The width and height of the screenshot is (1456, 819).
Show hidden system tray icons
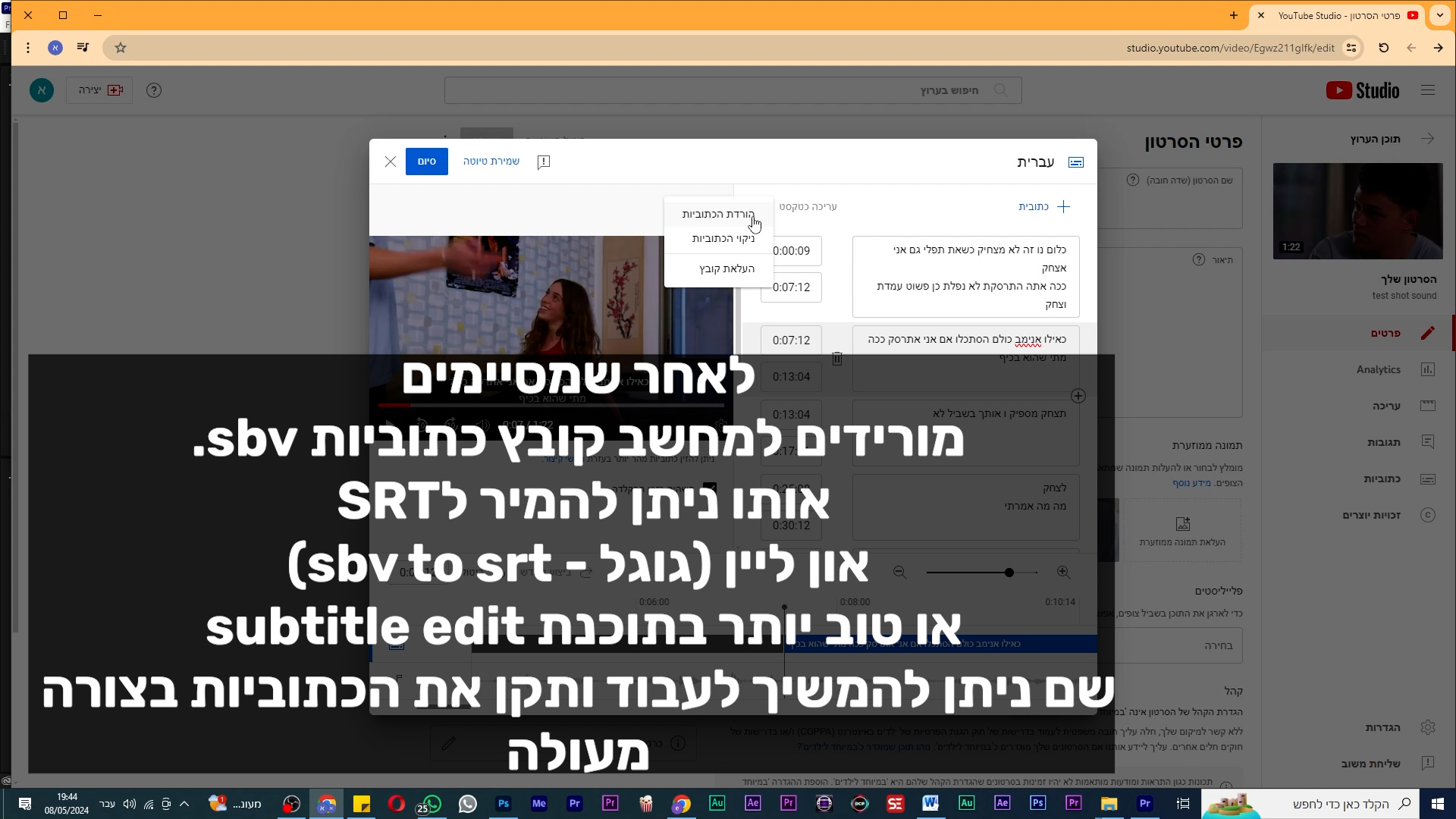point(184,804)
